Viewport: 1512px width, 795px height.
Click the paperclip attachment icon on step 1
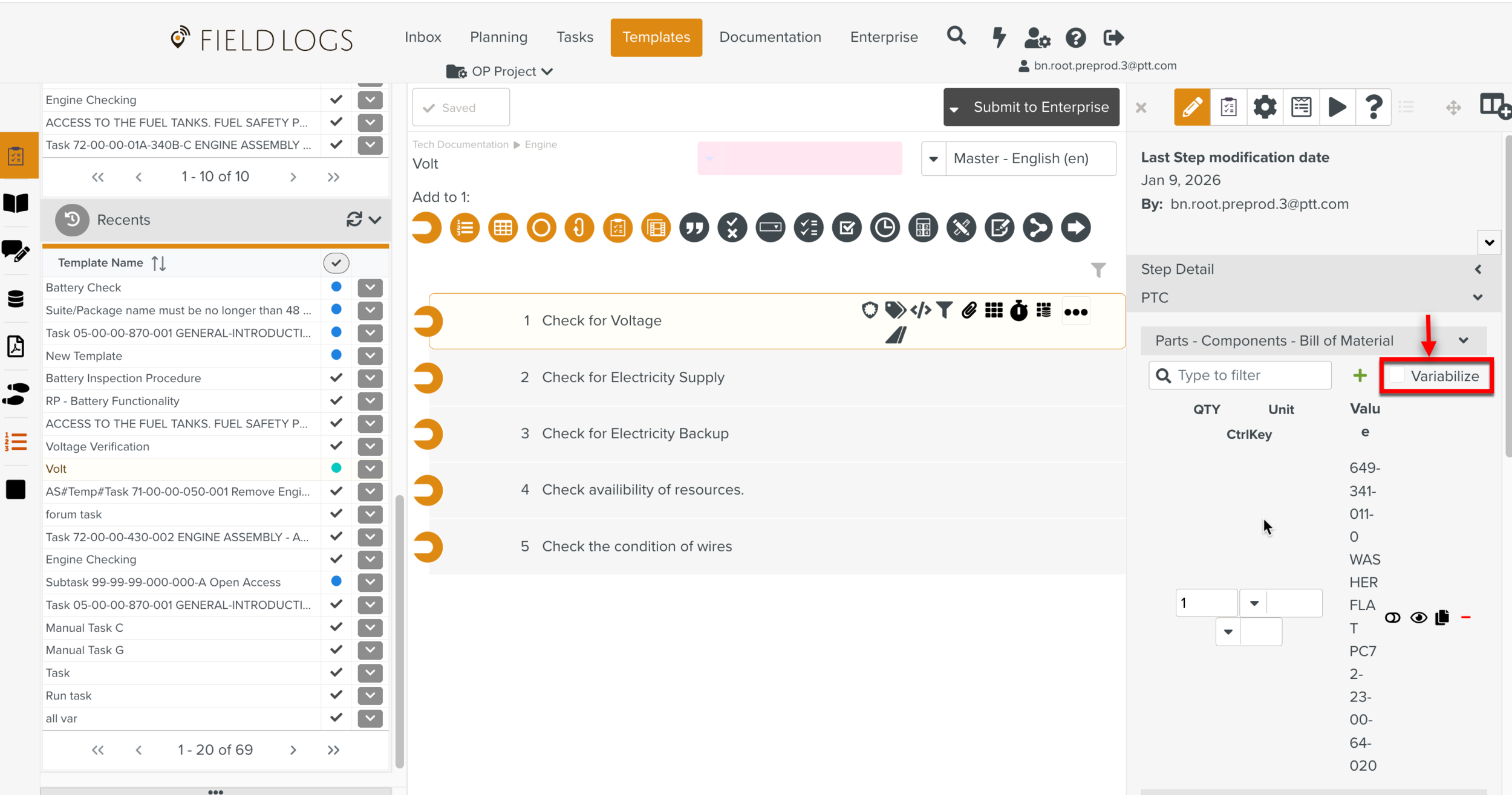pos(969,311)
